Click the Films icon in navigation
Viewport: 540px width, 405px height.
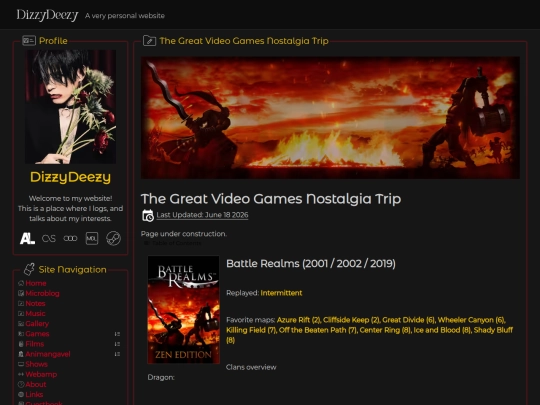coord(21,344)
